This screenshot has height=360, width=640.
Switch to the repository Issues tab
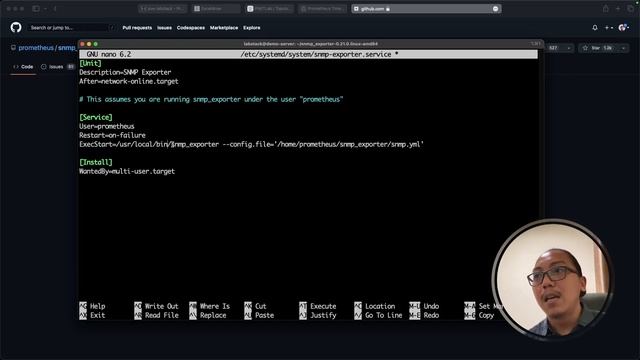coord(57,67)
